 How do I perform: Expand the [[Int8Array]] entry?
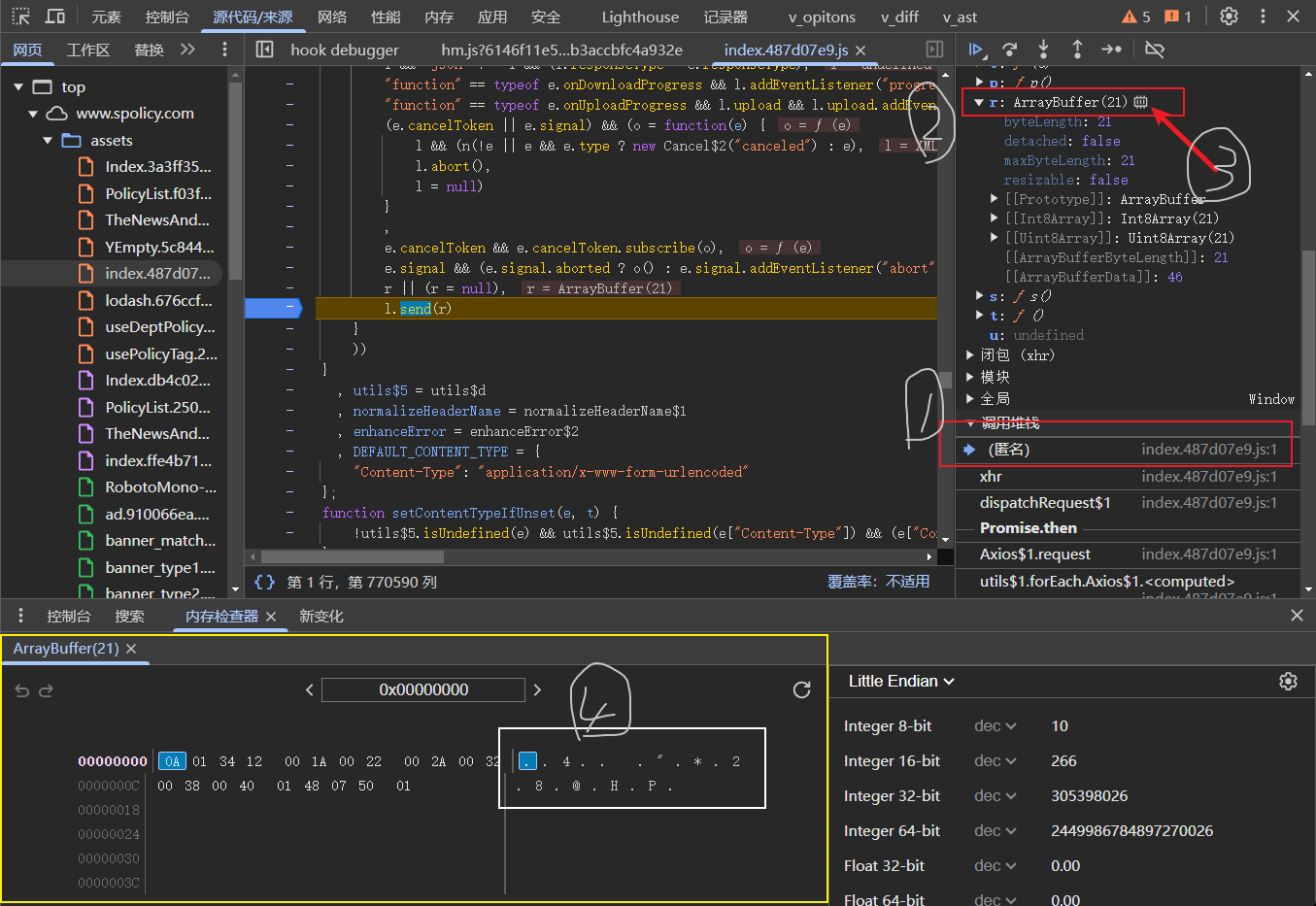coord(994,218)
